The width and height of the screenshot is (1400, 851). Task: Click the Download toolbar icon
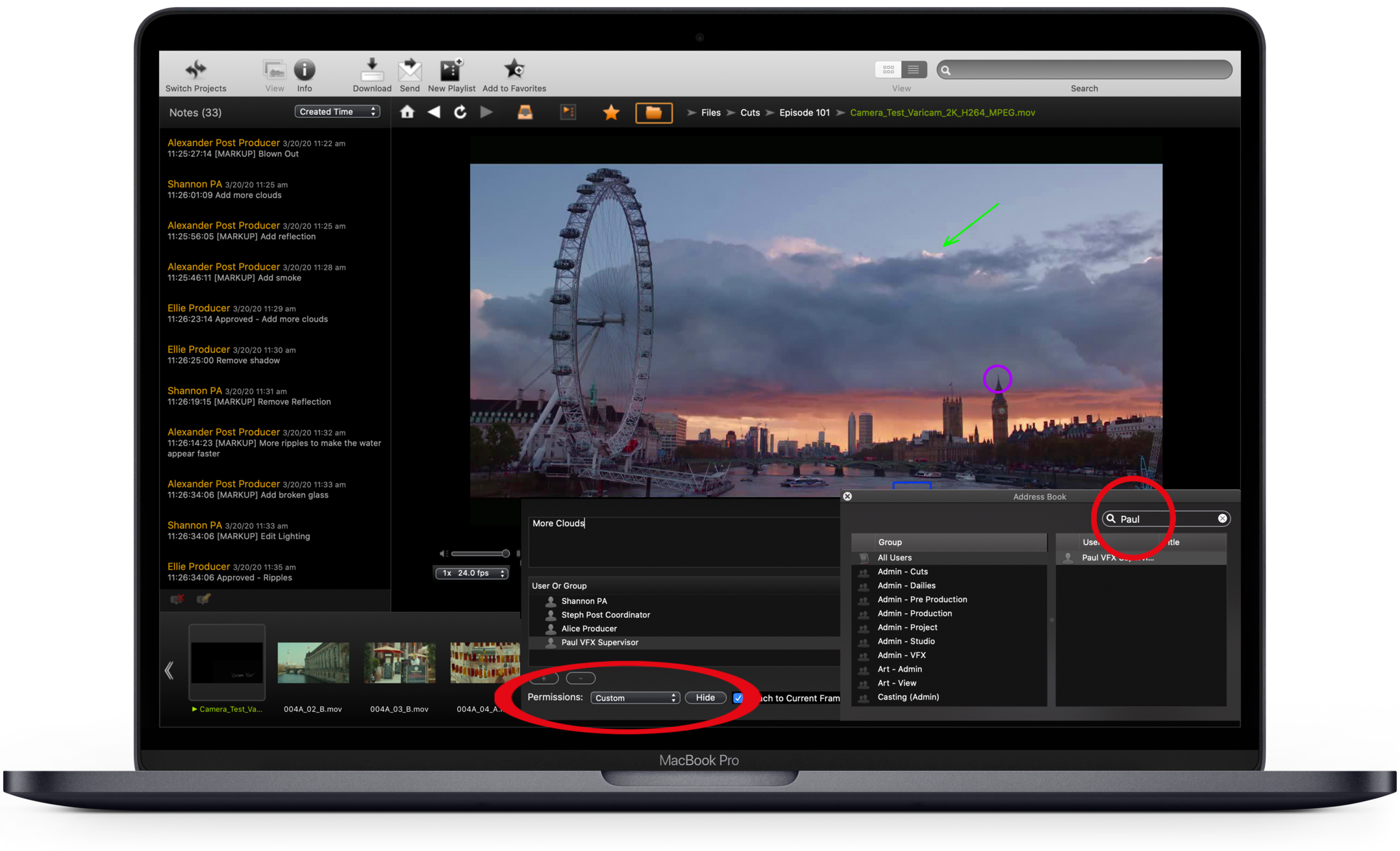pos(371,70)
